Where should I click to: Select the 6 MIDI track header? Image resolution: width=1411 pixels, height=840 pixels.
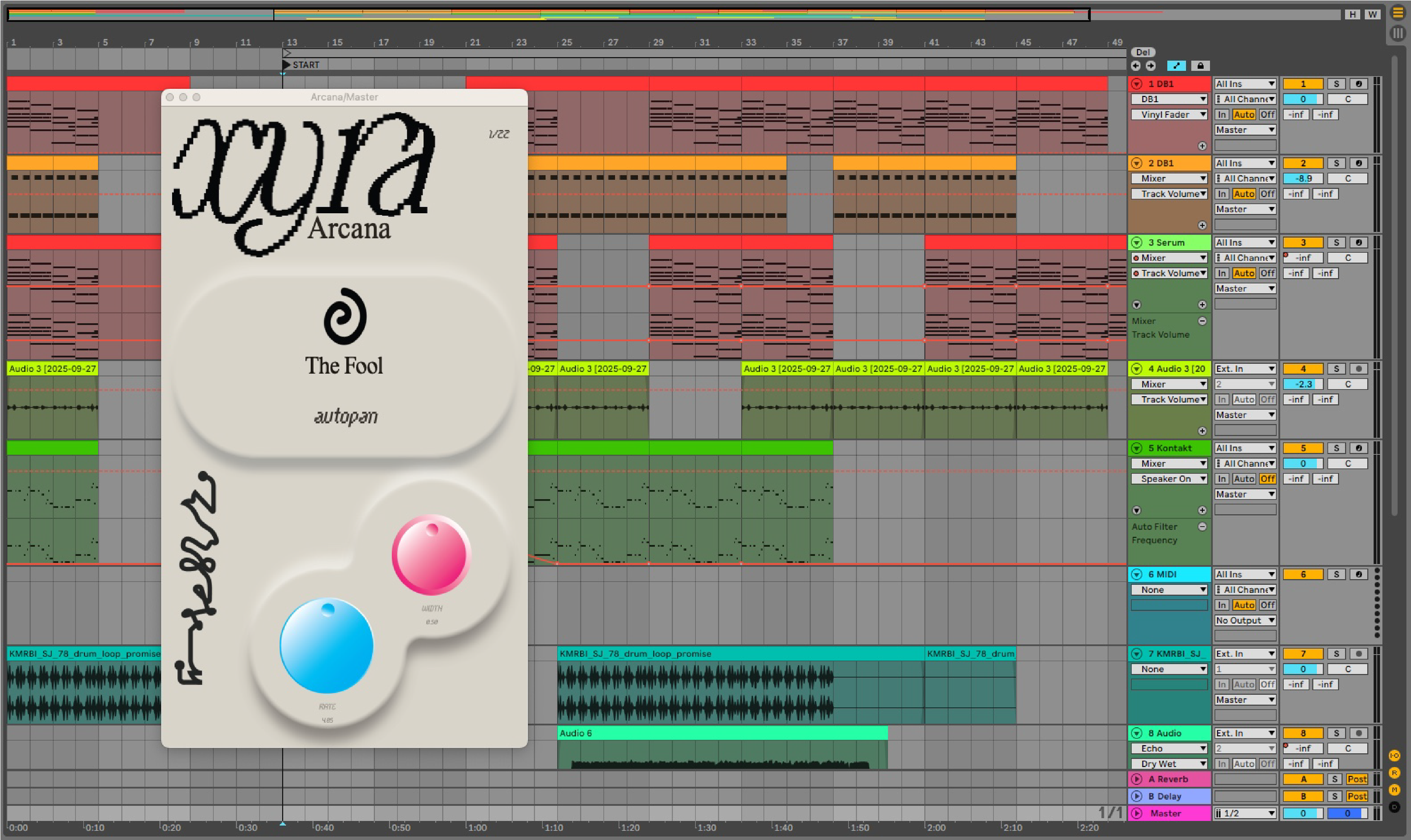point(1169,574)
